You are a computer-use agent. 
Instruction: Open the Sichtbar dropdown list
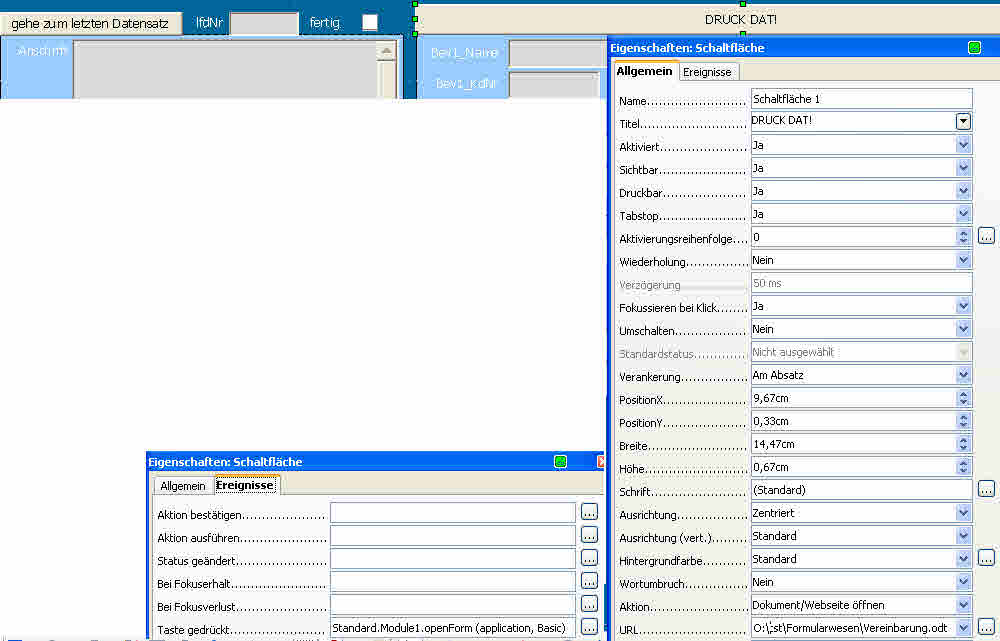click(963, 168)
